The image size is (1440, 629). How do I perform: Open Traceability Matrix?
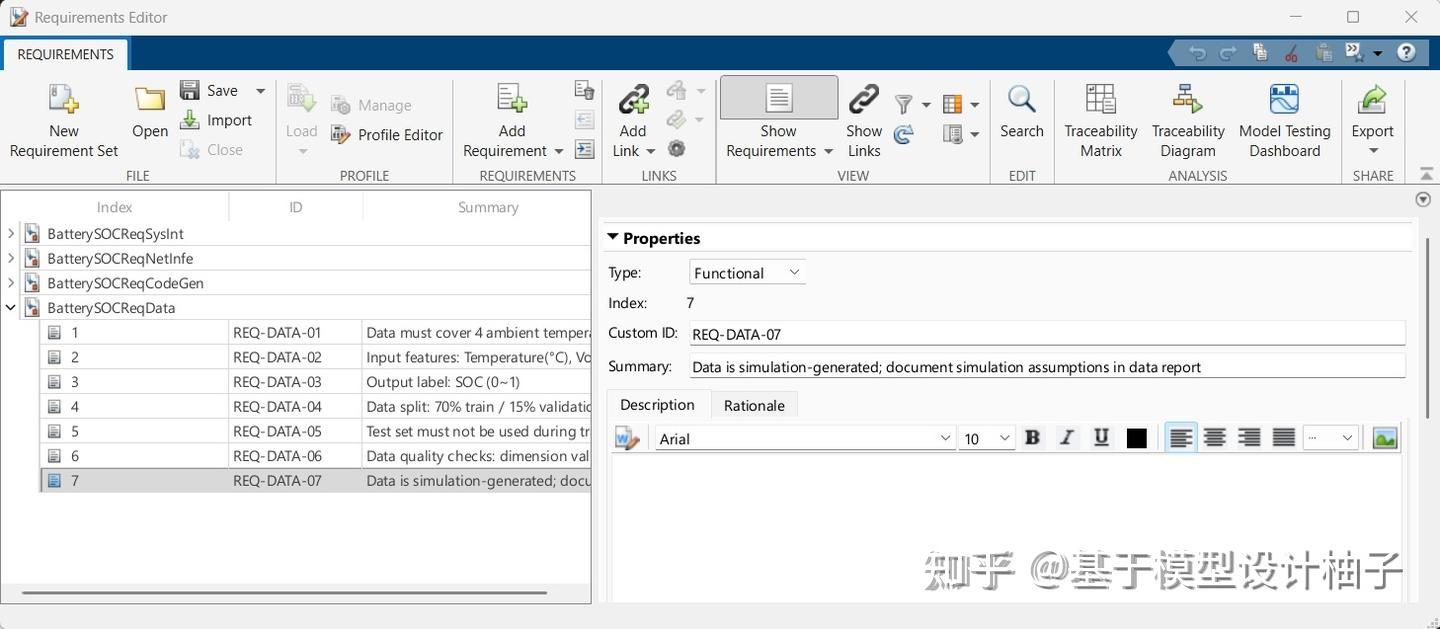tap(1100, 120)
